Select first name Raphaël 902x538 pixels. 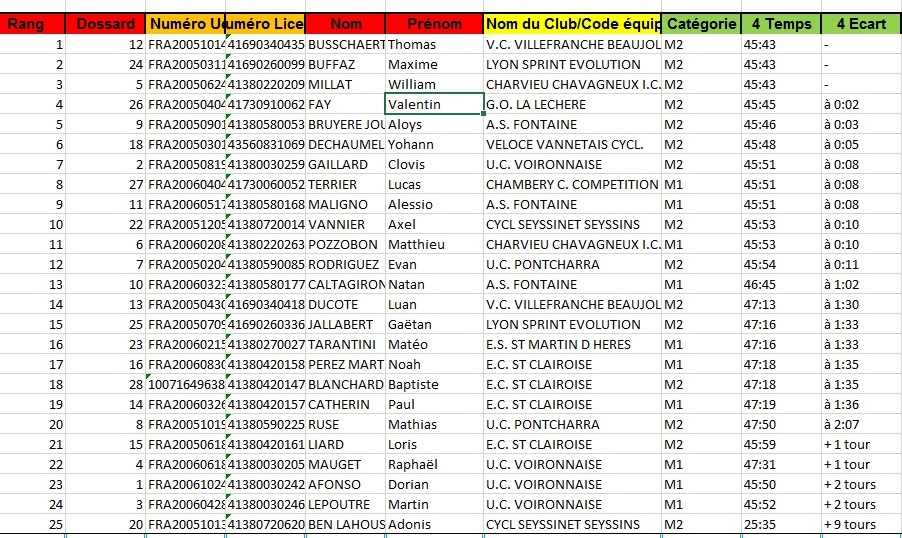pyautogui.click(x=434, y=464)
